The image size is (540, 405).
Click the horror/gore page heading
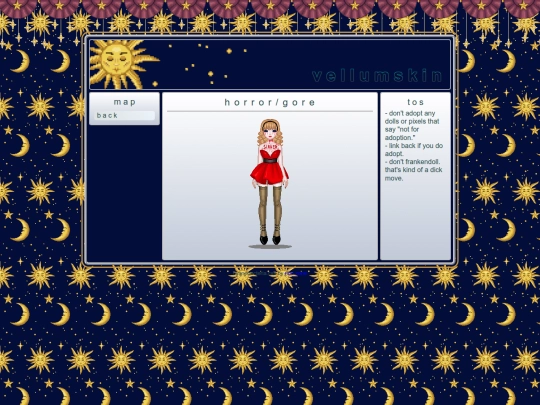[270, 102]
